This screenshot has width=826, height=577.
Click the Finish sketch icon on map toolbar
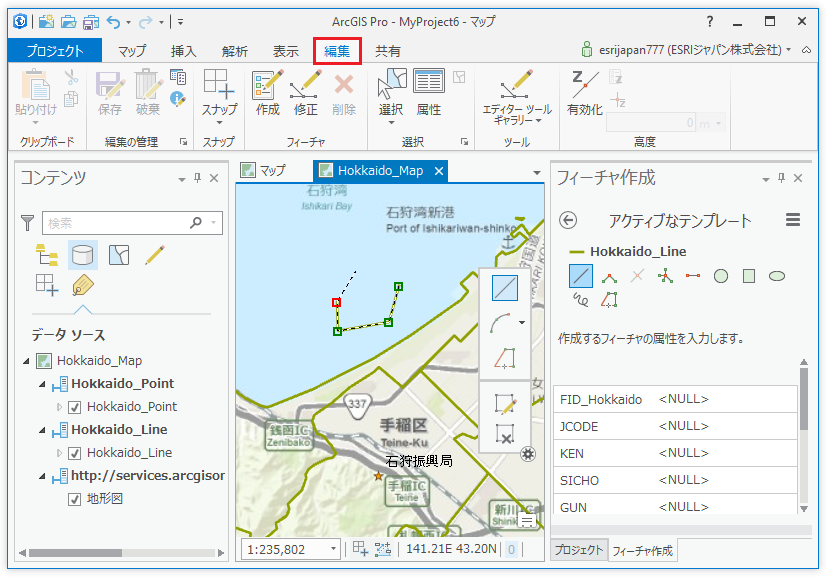[x=505, y=404]
